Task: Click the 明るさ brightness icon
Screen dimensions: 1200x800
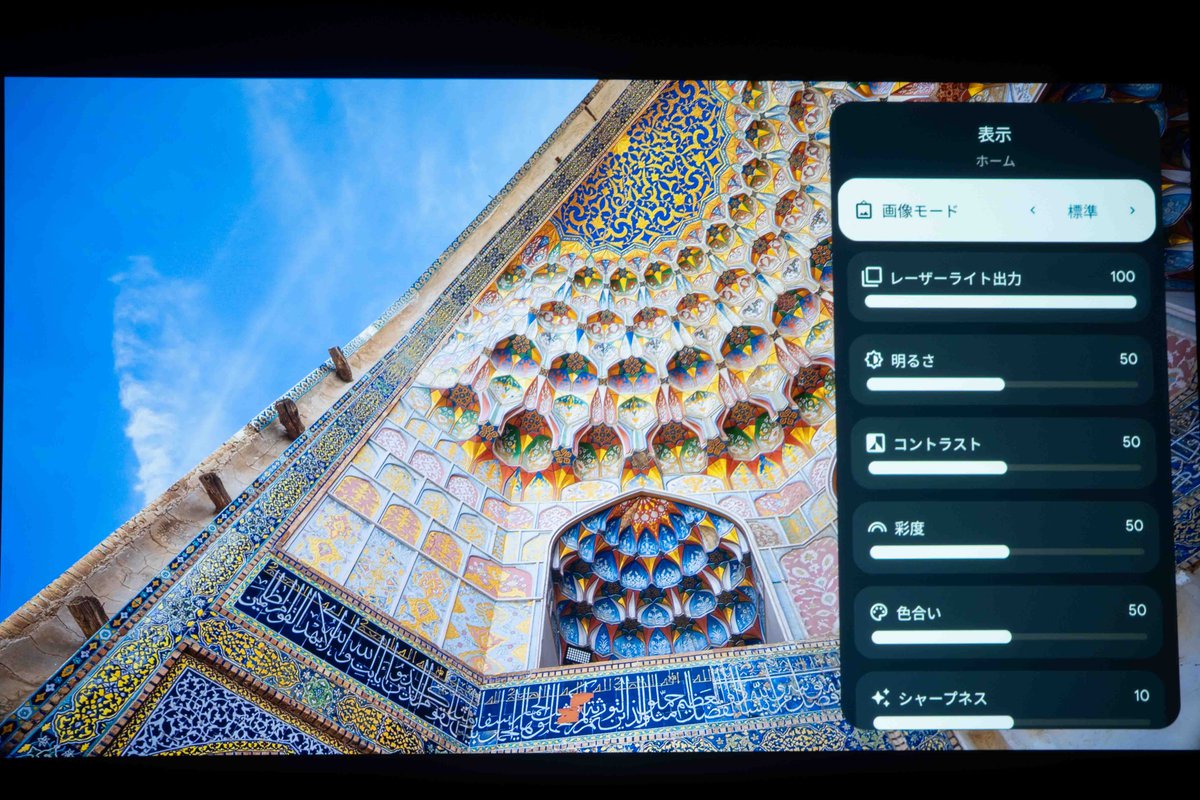Action: tap(874, 360)
